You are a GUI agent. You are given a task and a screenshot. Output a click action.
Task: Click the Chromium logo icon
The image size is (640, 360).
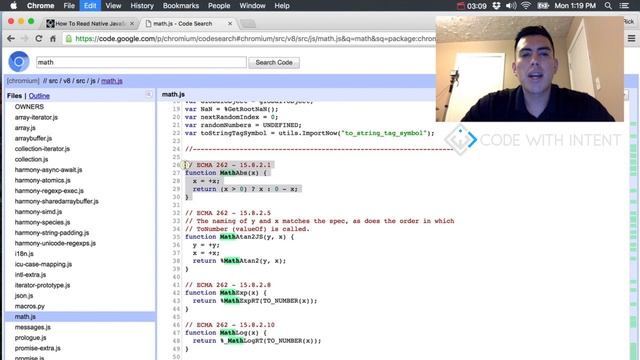tap(19, 62)
